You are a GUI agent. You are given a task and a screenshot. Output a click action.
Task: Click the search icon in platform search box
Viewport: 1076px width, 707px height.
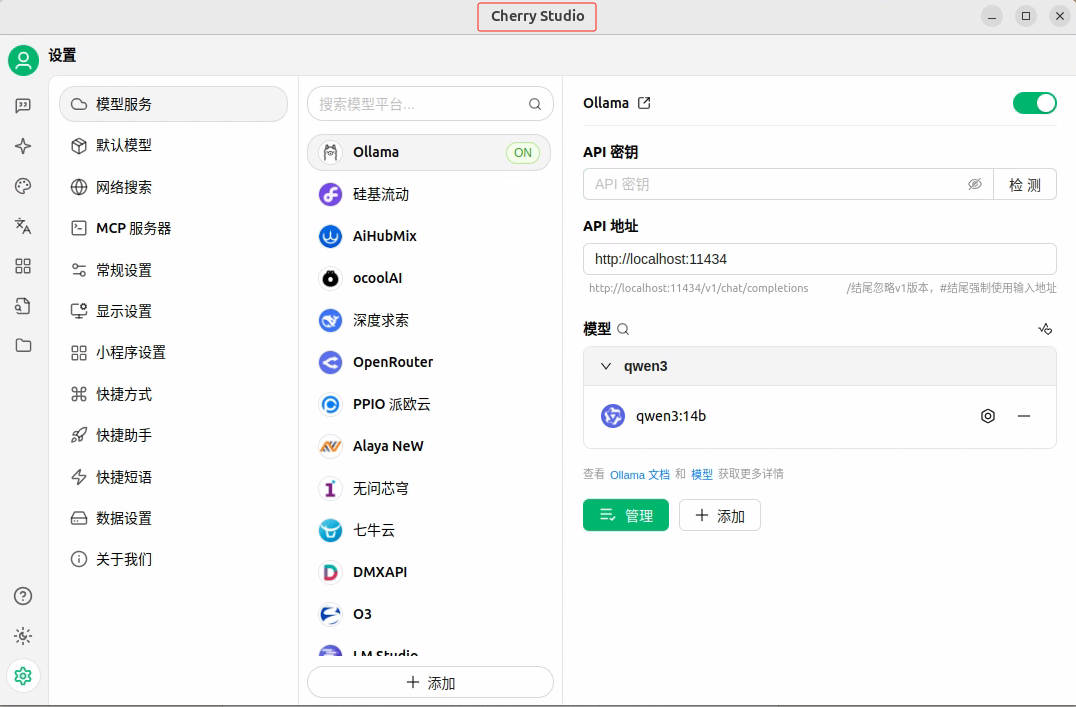[535, 104]
